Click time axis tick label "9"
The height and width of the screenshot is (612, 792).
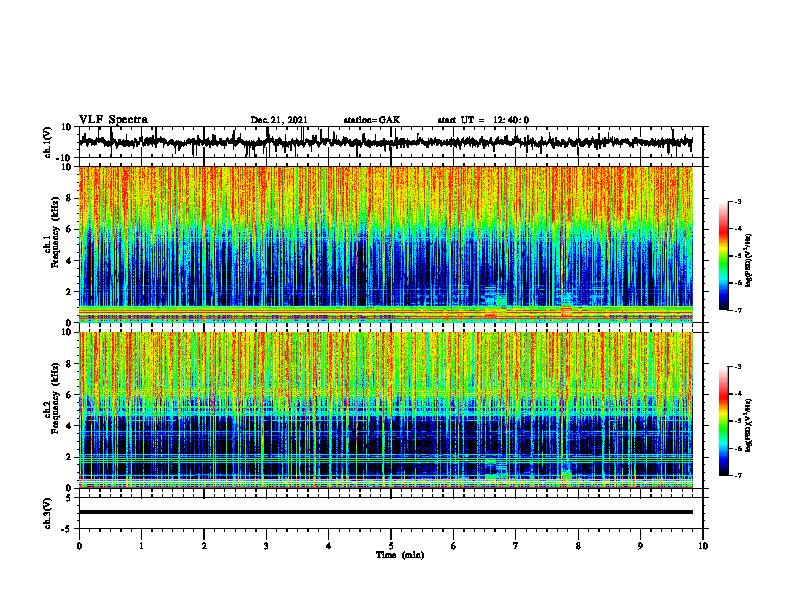(x=640, y=546)
